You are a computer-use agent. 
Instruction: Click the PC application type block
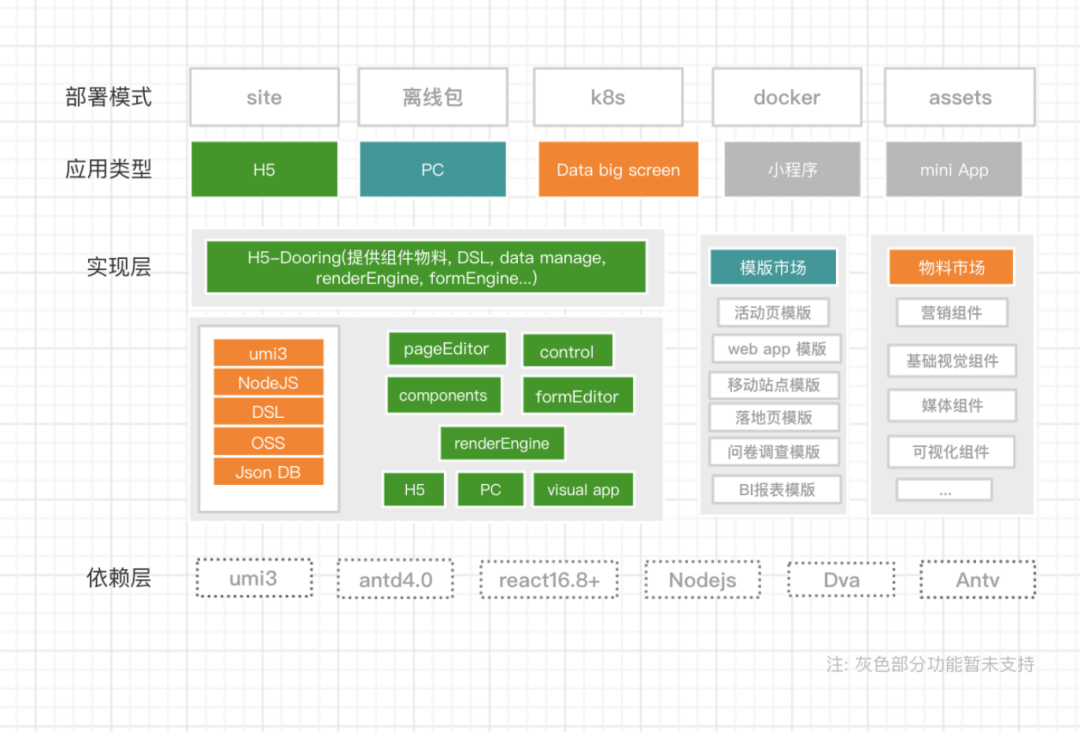click(x=432, y=169)
